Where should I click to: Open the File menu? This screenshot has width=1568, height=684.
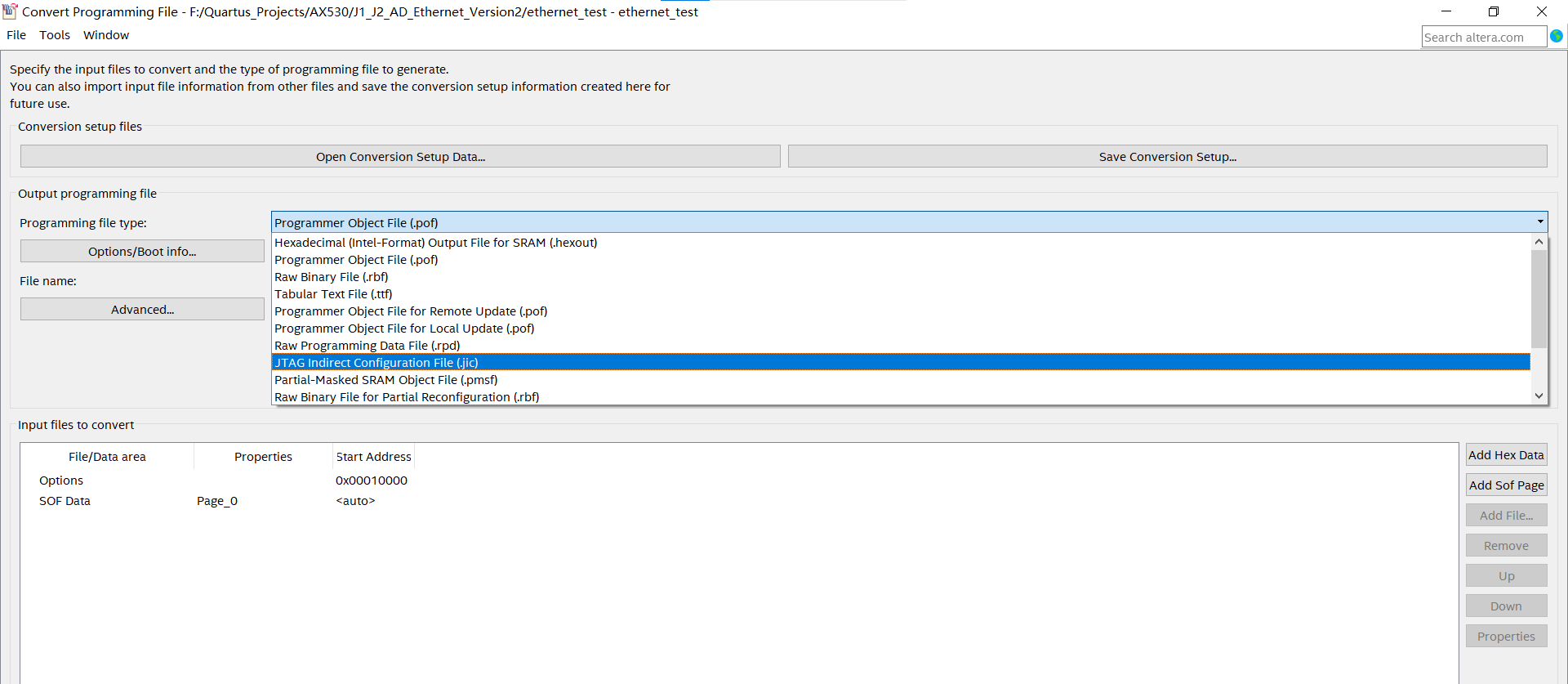click(16, 35)
